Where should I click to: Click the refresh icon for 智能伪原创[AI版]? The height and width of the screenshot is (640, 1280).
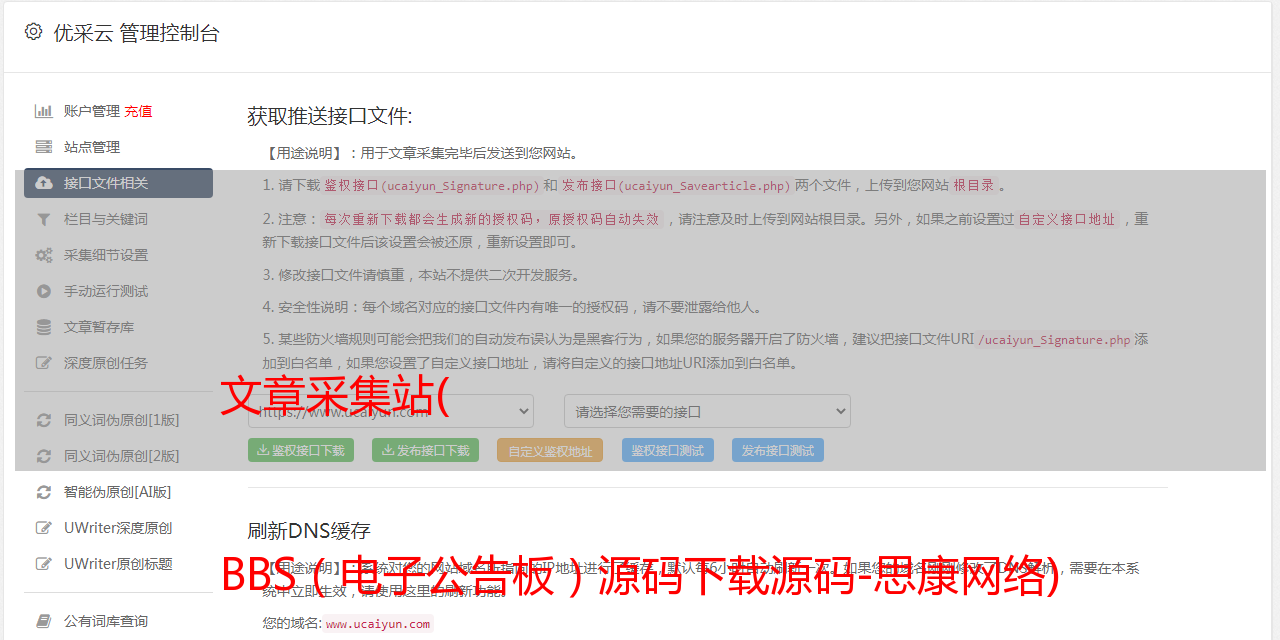point(44,492)
